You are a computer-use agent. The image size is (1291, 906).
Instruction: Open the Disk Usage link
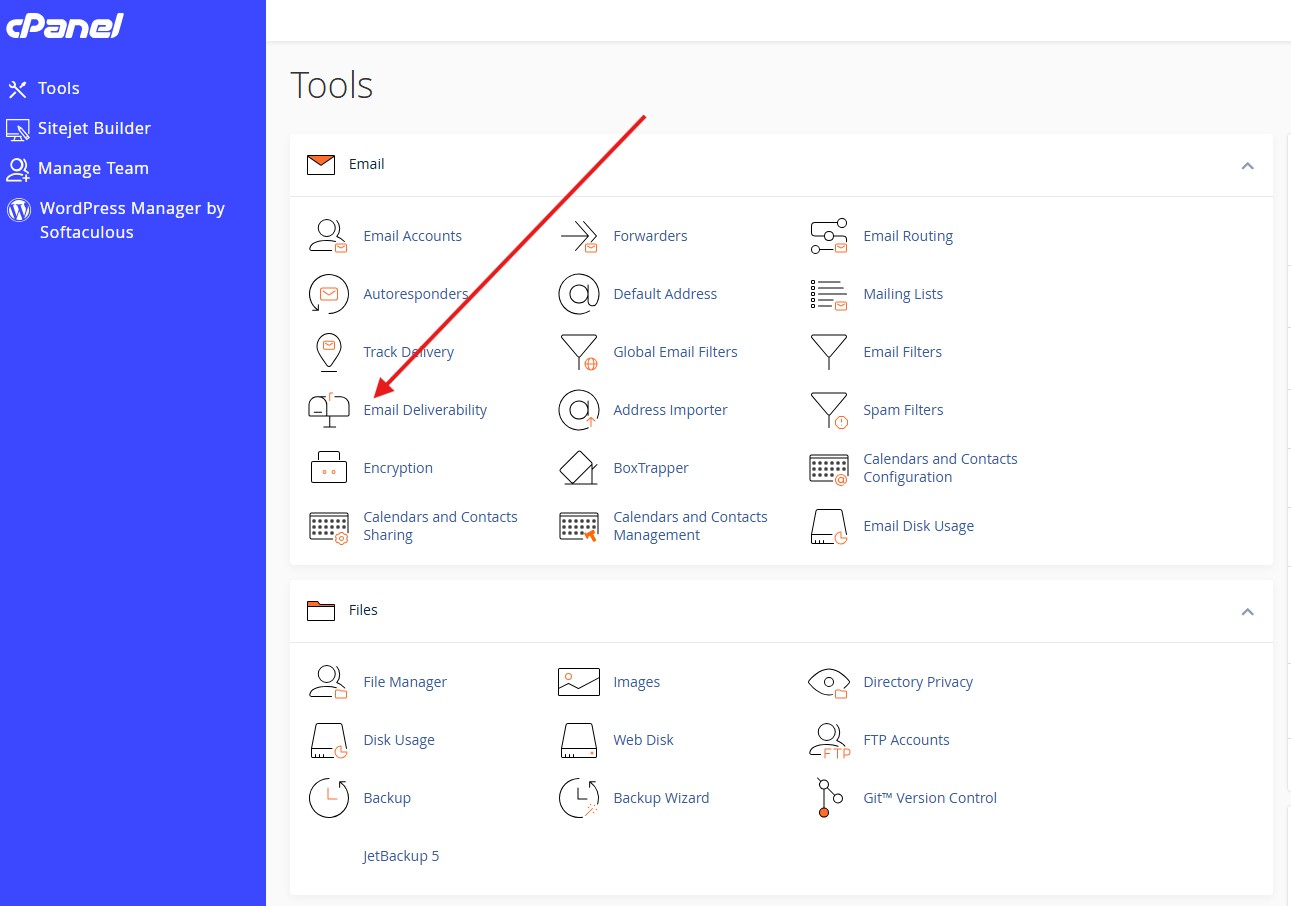pos(399,740)
